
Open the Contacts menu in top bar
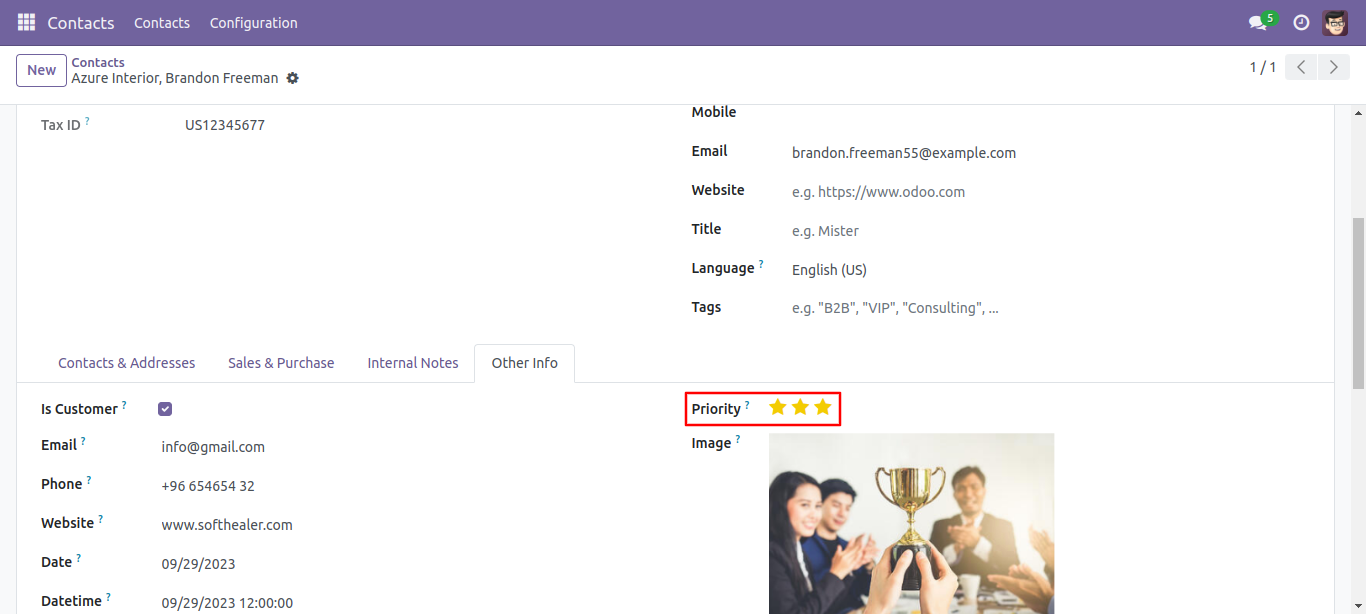162,23
